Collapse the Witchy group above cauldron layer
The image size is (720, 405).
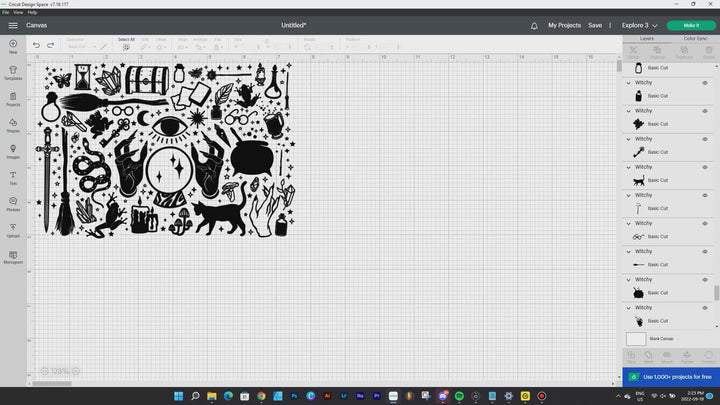pyautogui.click(x=629, y=279)
